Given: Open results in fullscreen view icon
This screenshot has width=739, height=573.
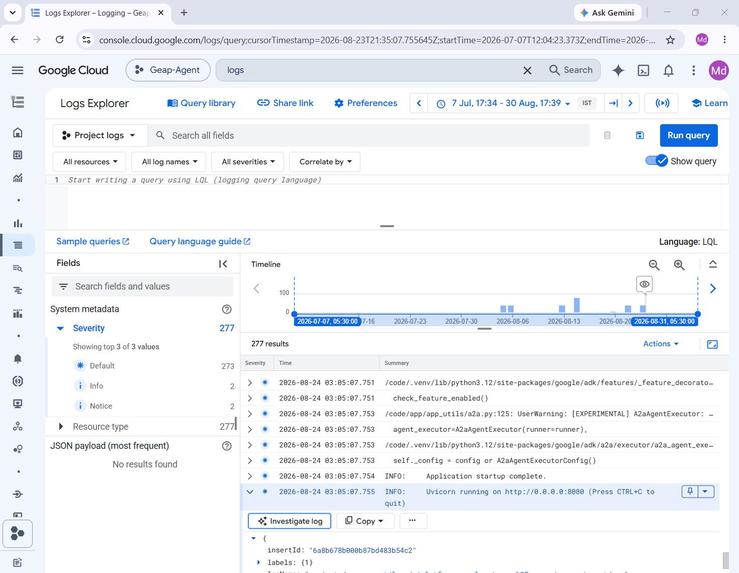Looking at the screenshot, I should point(712,344).
